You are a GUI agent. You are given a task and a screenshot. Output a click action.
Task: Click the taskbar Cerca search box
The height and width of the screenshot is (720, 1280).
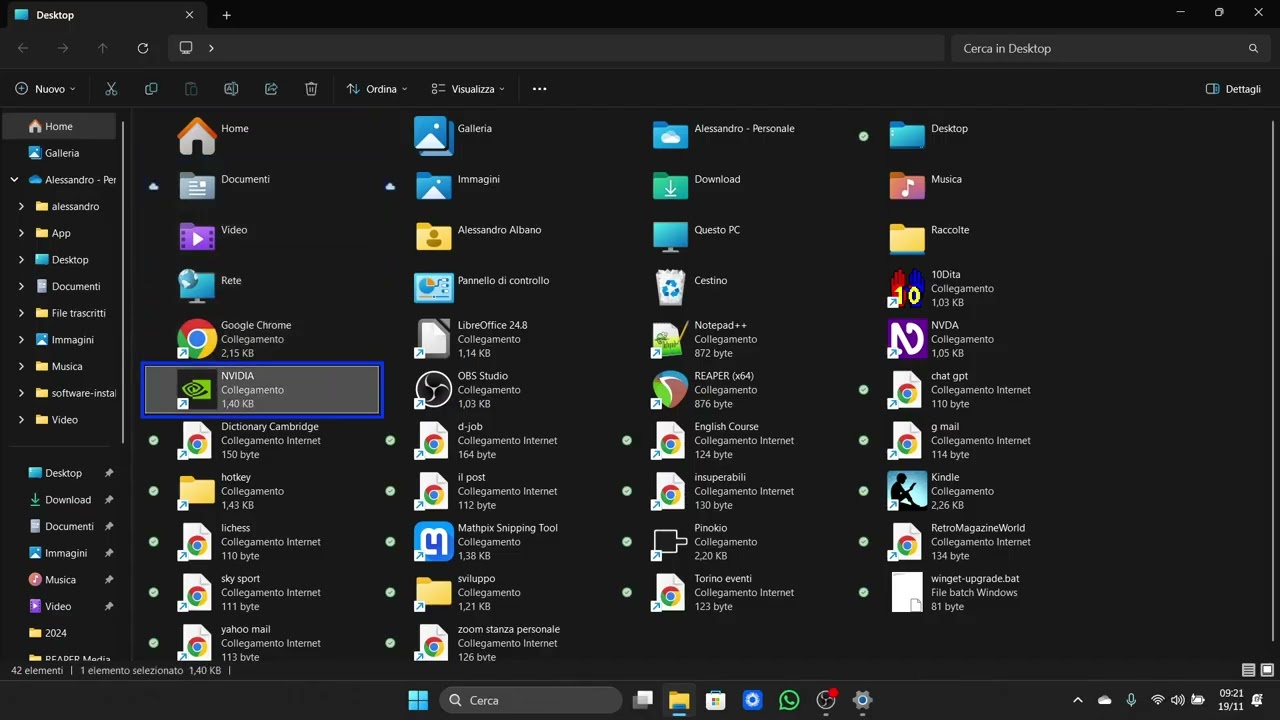pos(533,700)
